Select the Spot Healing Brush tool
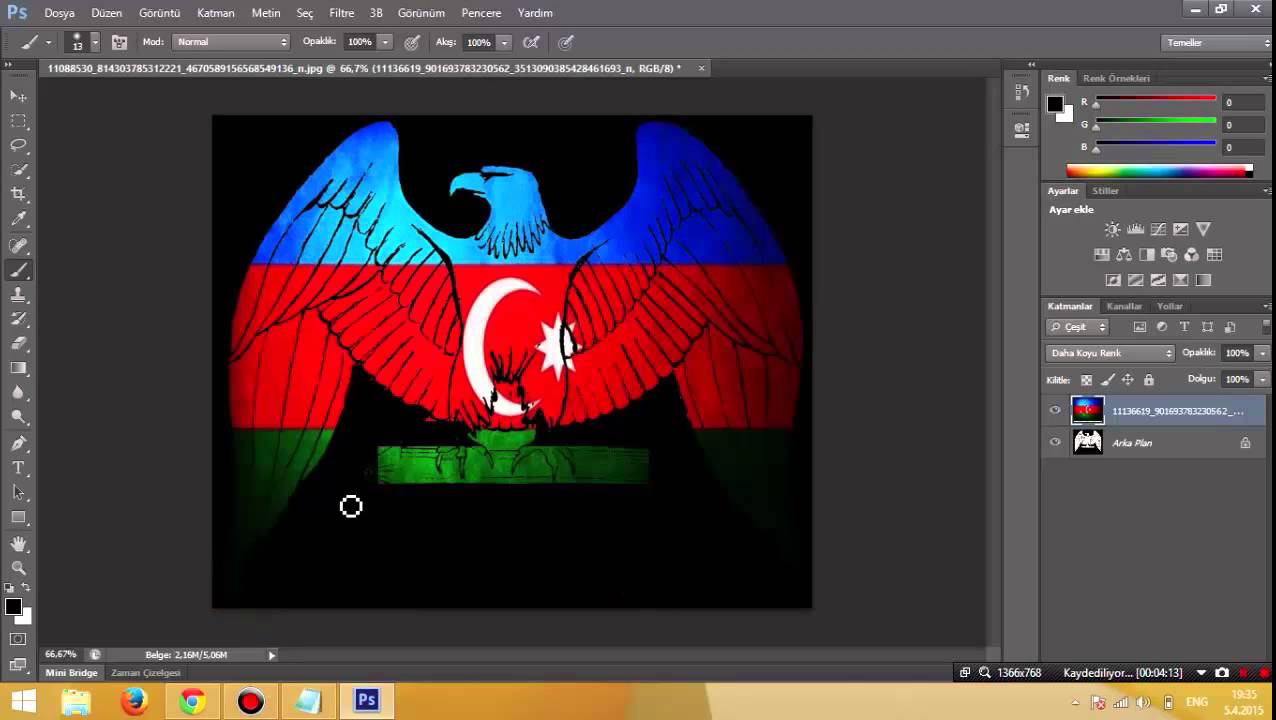 tap(18, 246)
